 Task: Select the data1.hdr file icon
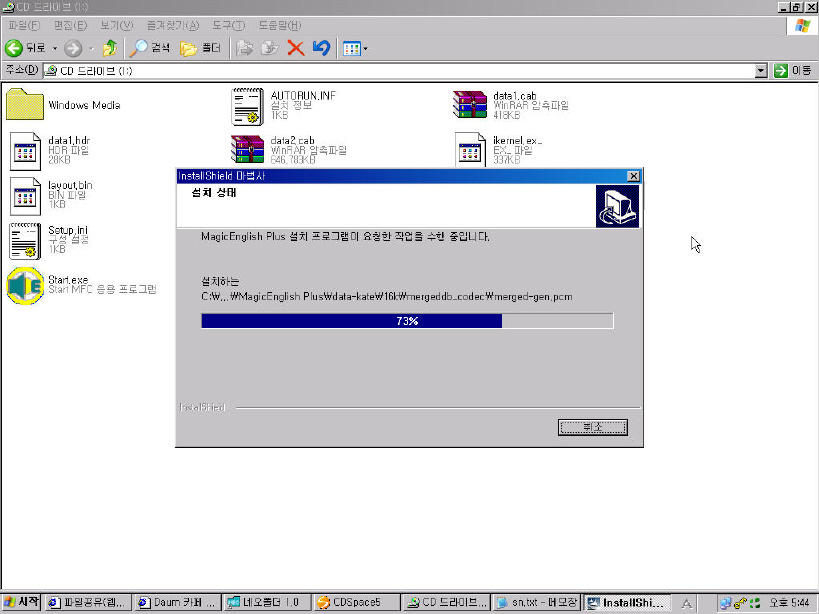click(x=25, y=151)
